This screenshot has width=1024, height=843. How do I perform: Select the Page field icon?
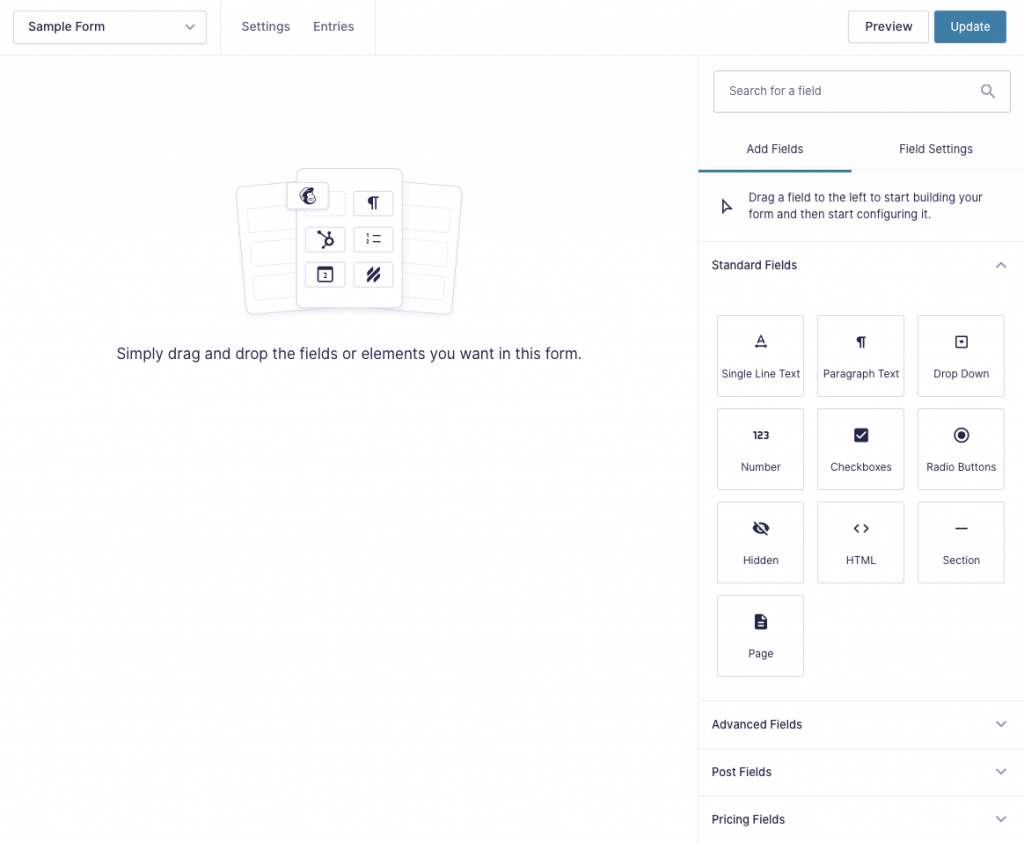(760, 635)
